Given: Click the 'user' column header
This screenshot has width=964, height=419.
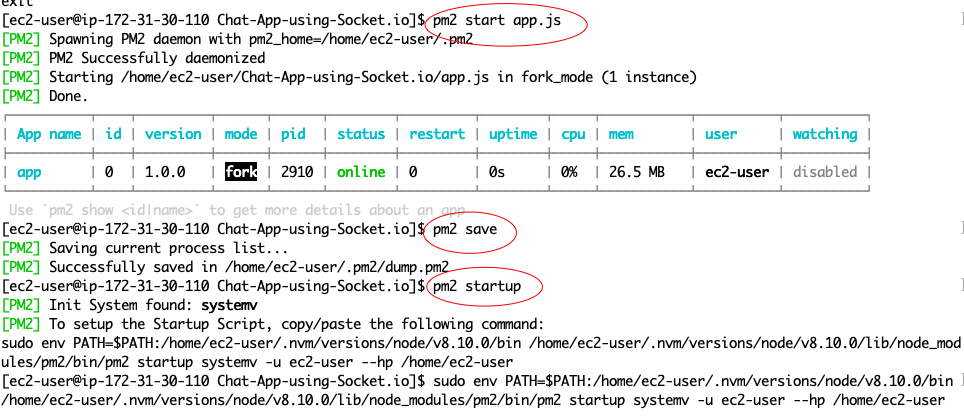Looking at the screenshot, I should coord(721,134).
